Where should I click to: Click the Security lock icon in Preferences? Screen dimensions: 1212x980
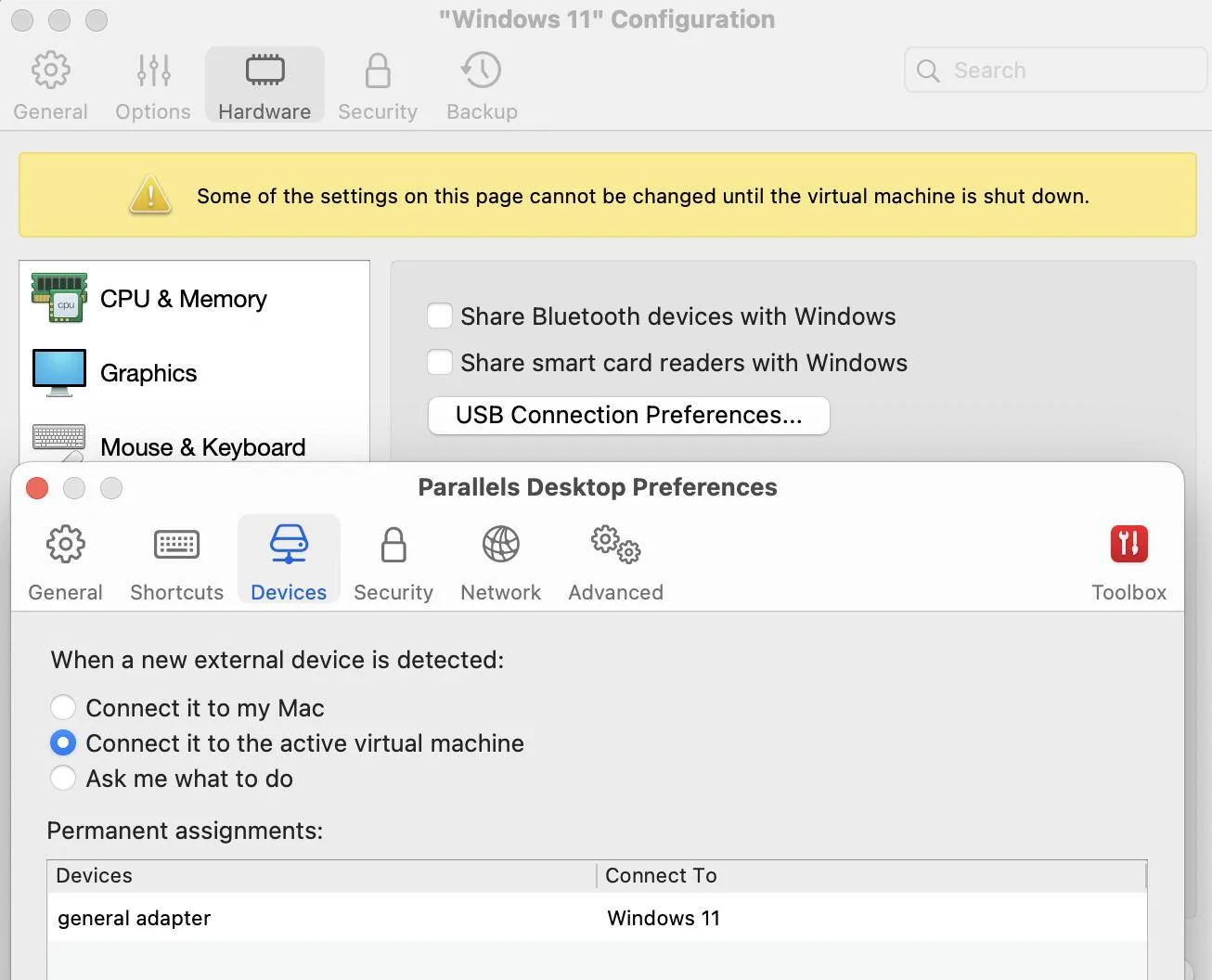tap(393, 546)
